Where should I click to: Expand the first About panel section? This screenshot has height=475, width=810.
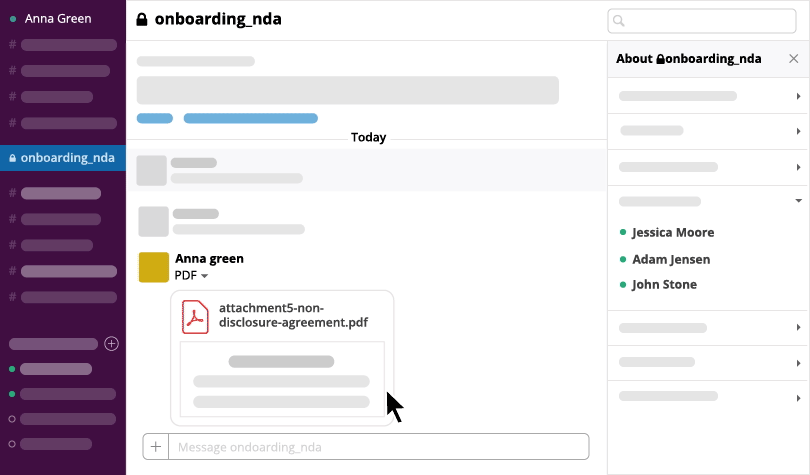pos(798,96)
